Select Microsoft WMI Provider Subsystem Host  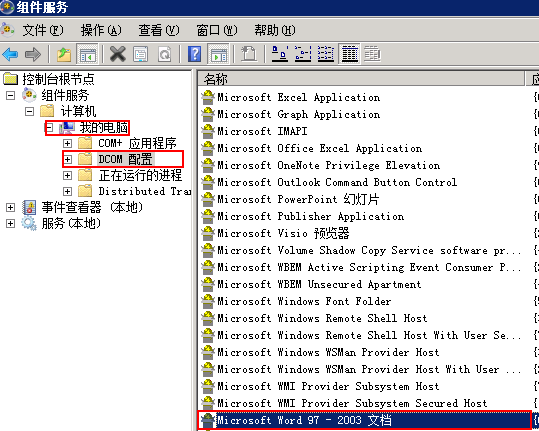[x=328, y=386]
